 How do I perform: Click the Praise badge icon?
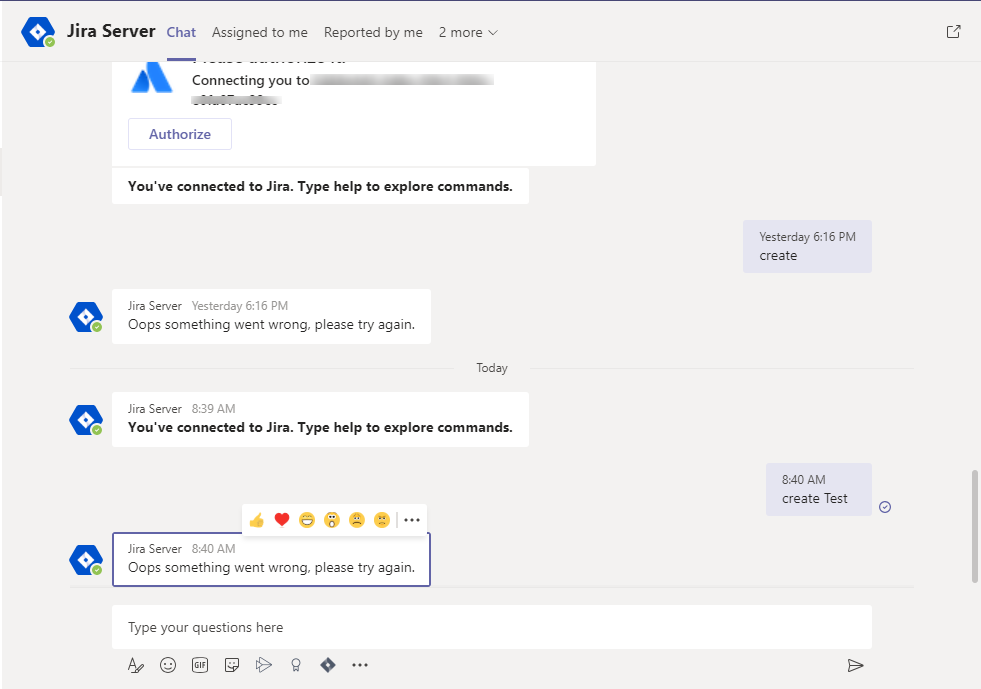(296, 665)
